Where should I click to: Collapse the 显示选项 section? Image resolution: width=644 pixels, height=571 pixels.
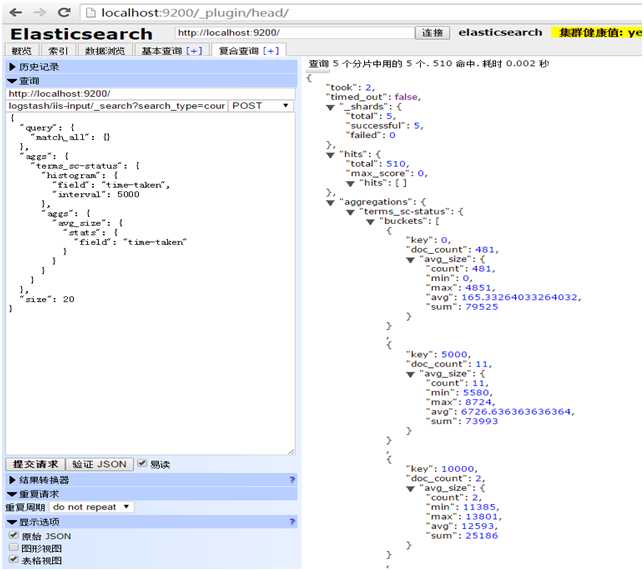point(12,522)
